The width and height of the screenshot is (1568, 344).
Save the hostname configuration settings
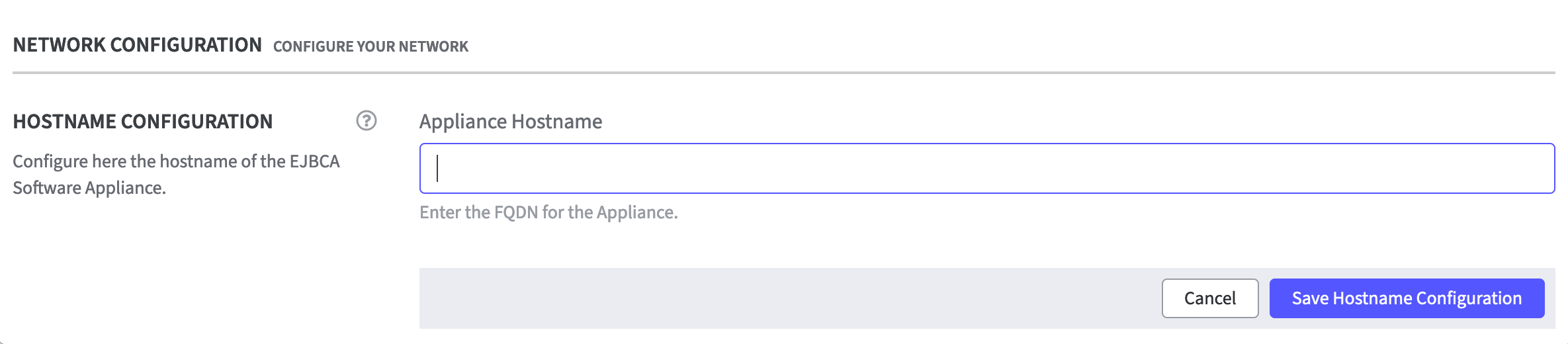click(1407, 298)
